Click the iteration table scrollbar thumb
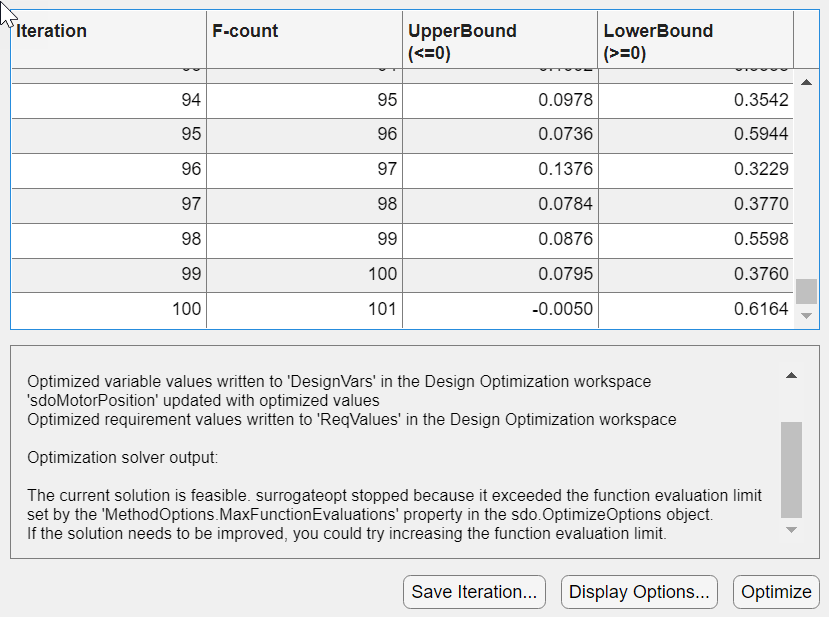Viewport: 829px width, 617px height. (806, 291)
